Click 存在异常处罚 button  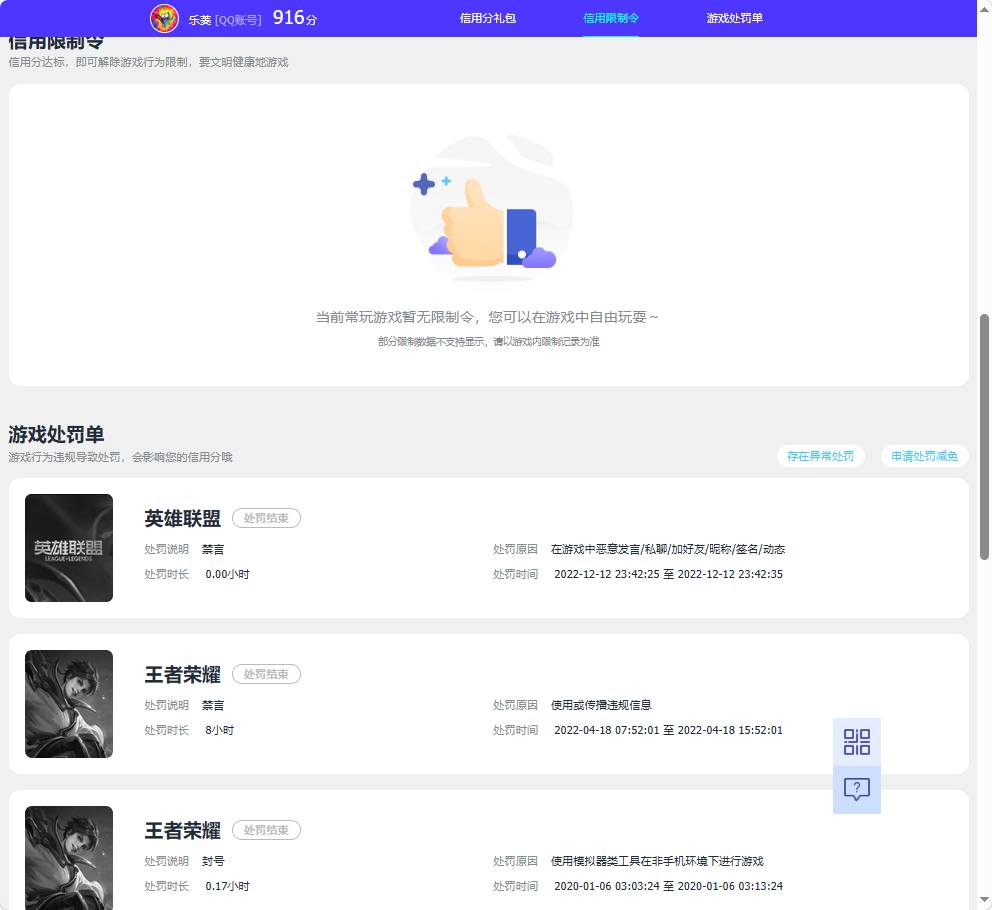click(821, 456)
